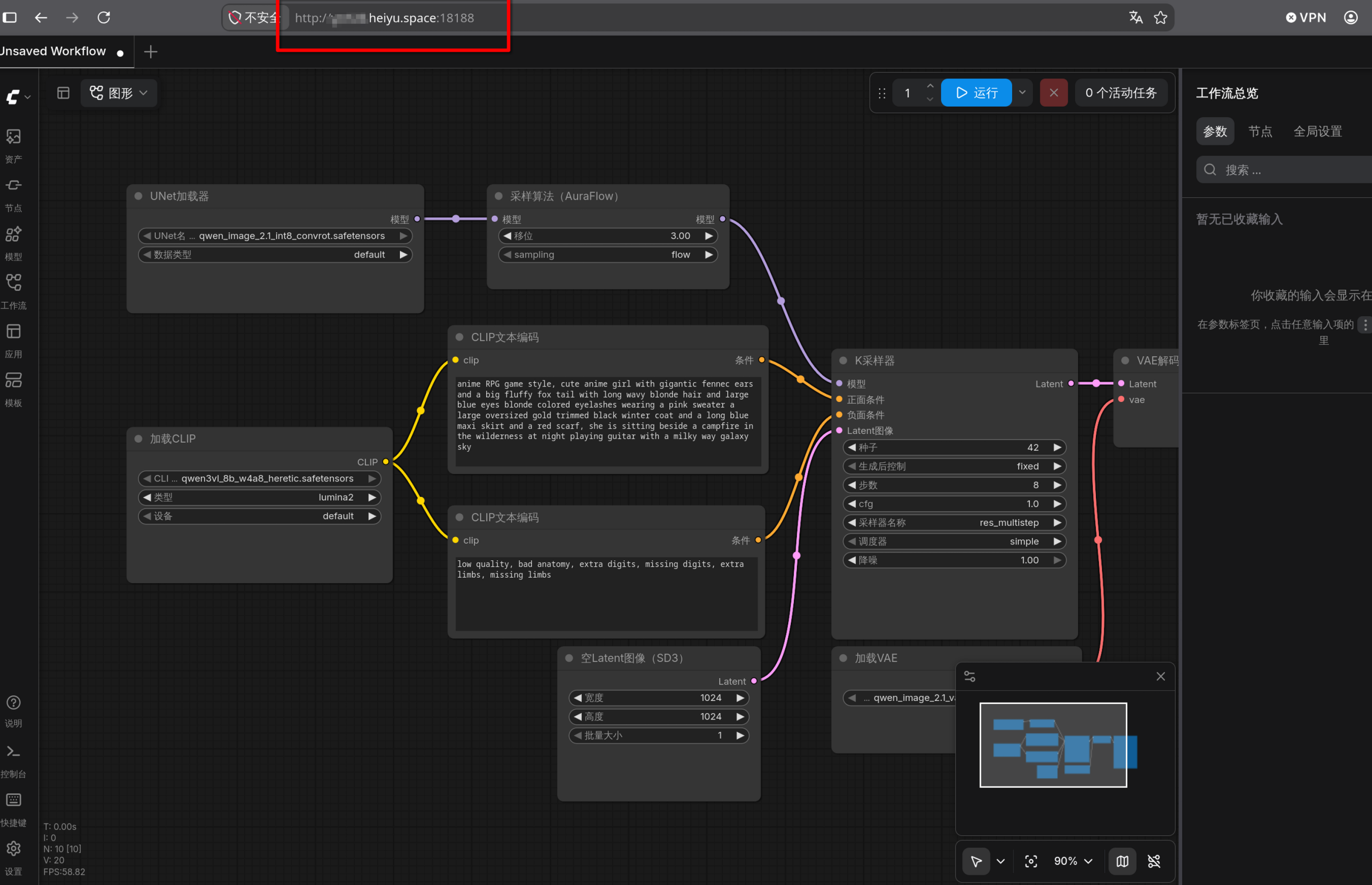The height and width of the screenshot is (885, 1372).
Task: Add a new workflow tab
Action: 151,52
